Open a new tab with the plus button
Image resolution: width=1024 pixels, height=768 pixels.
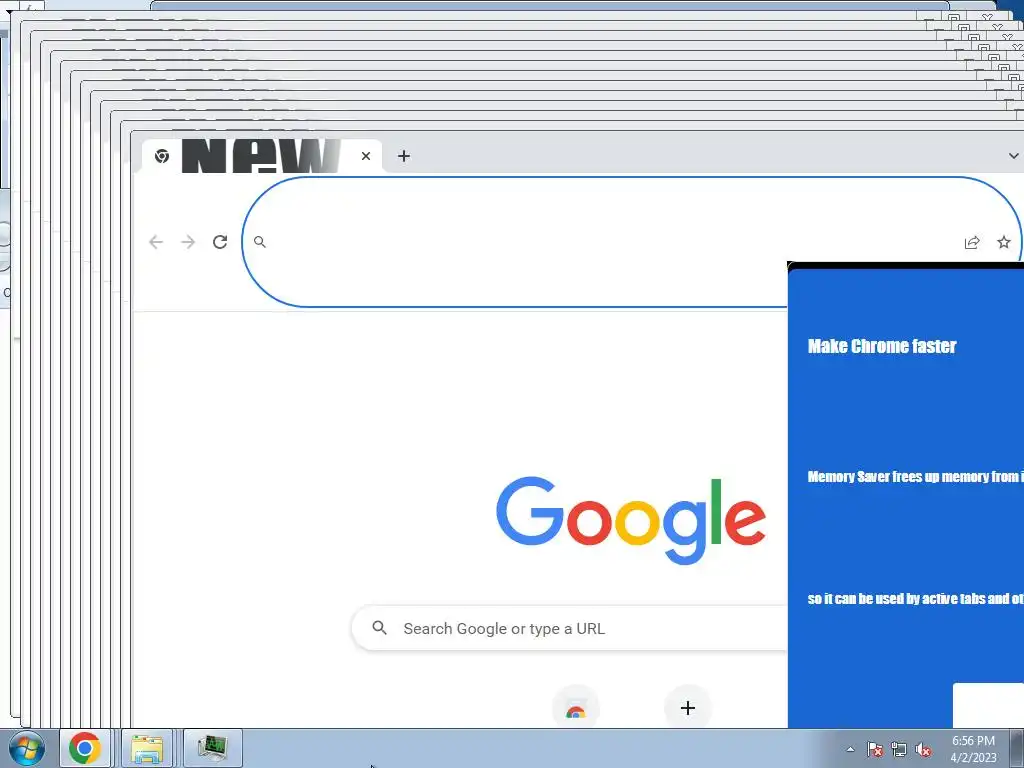pyautogui.click(x=404, y=156)
